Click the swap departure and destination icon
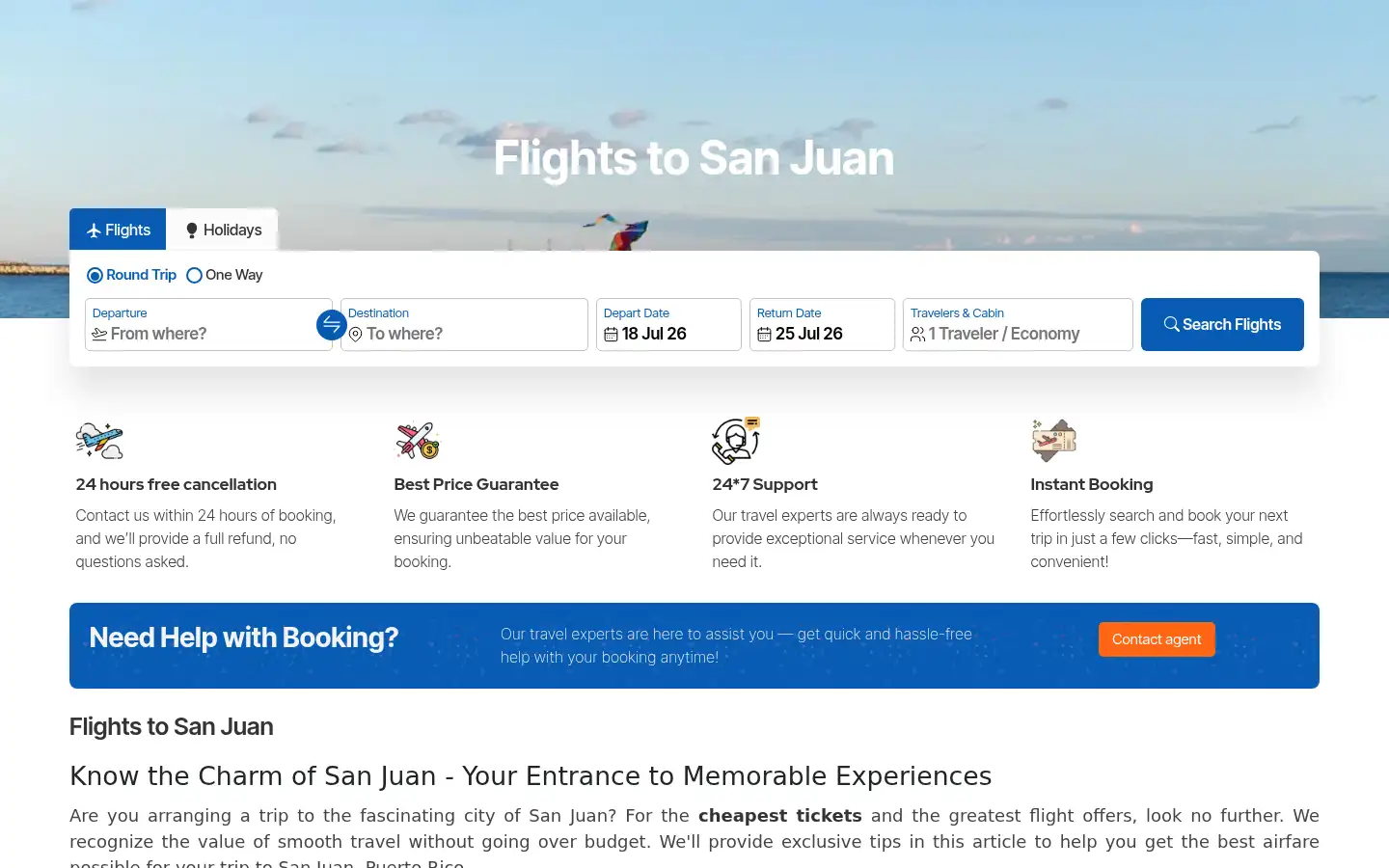 tap(332, 325)
